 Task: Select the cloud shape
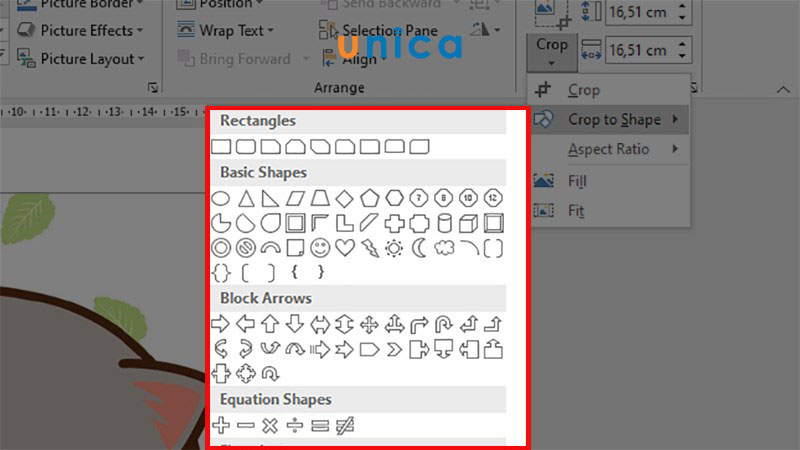tap(444, 248)
